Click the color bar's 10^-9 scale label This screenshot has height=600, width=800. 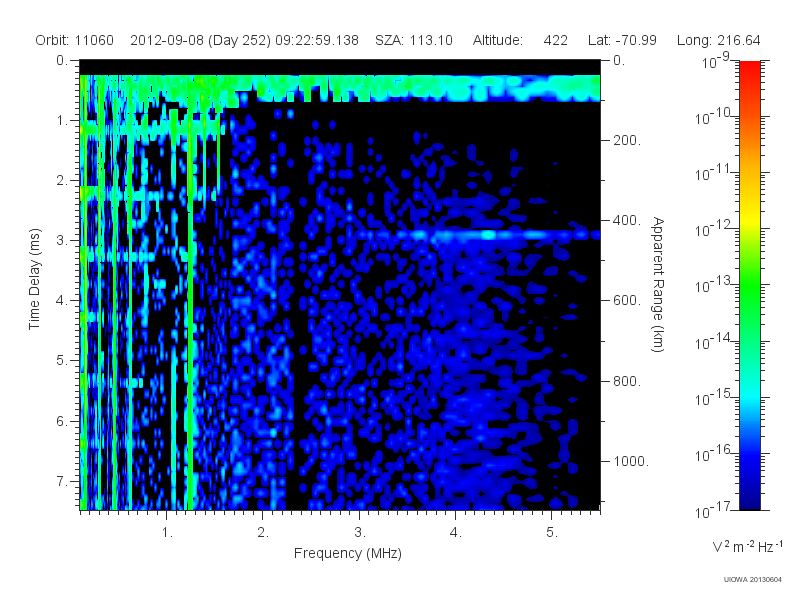click(716, 61)
